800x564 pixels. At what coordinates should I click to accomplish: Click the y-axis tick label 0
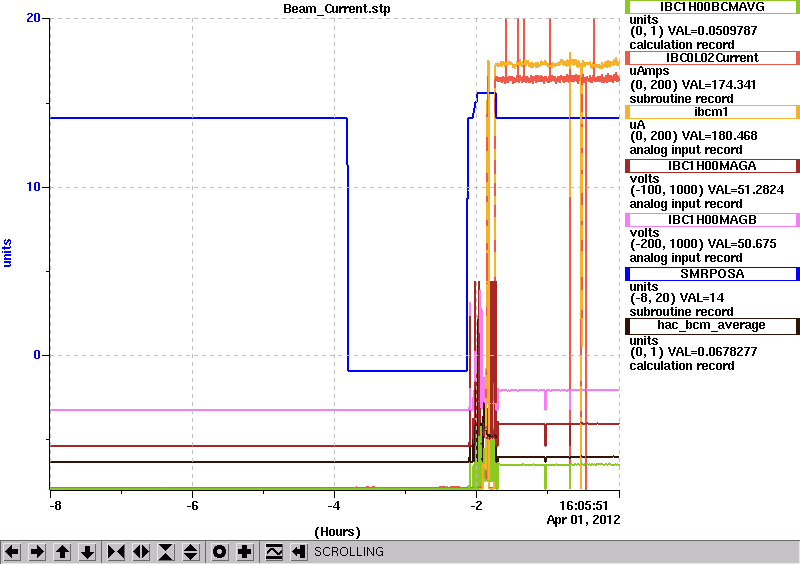[x=37, y=355]
